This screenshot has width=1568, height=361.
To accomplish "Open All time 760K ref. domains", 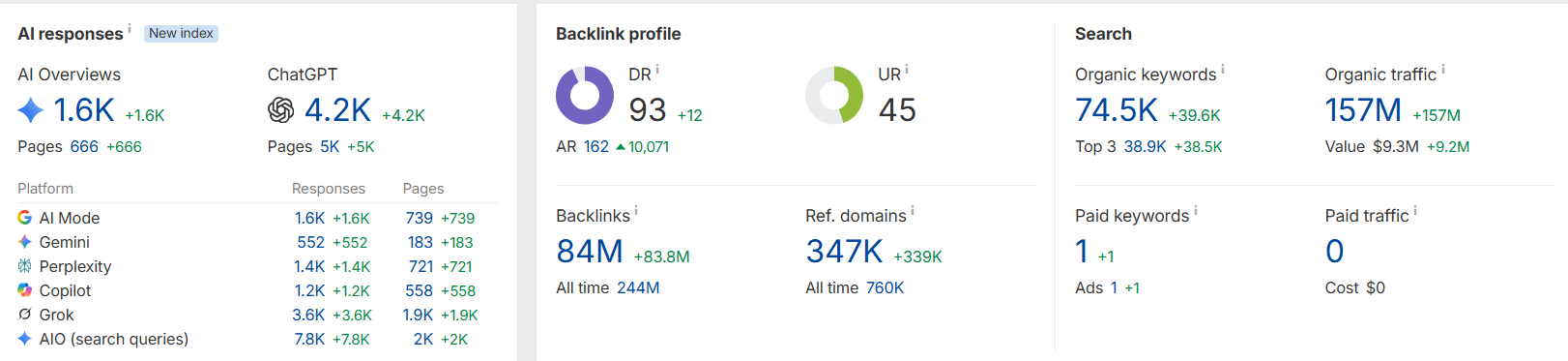I will [x=886, y=287].
